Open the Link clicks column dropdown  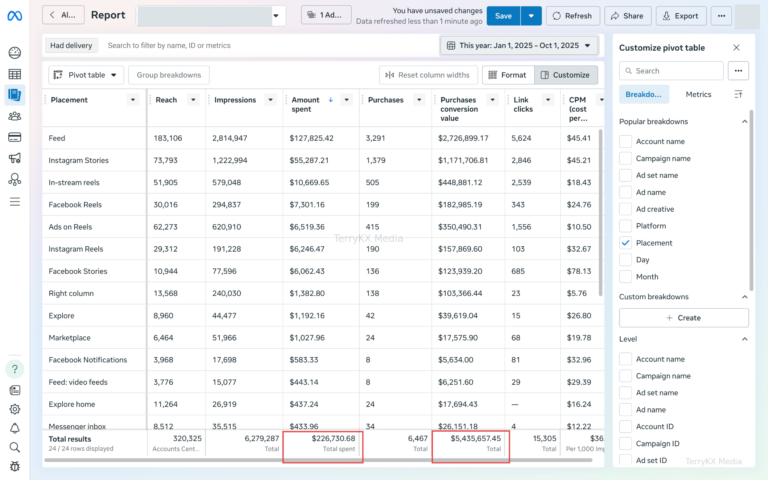pyautogui.click(x=548, y=100)
